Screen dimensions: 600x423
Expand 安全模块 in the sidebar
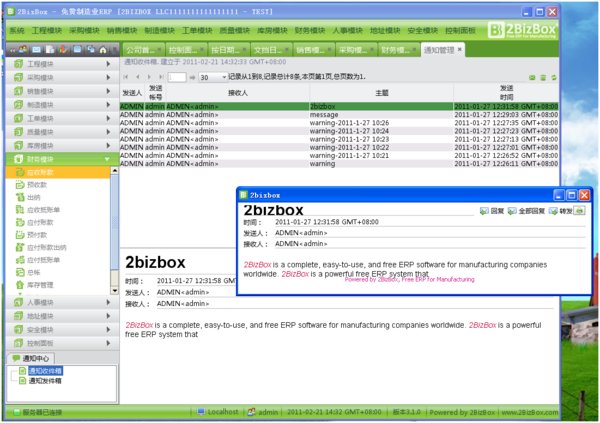[x=62, y=330]
